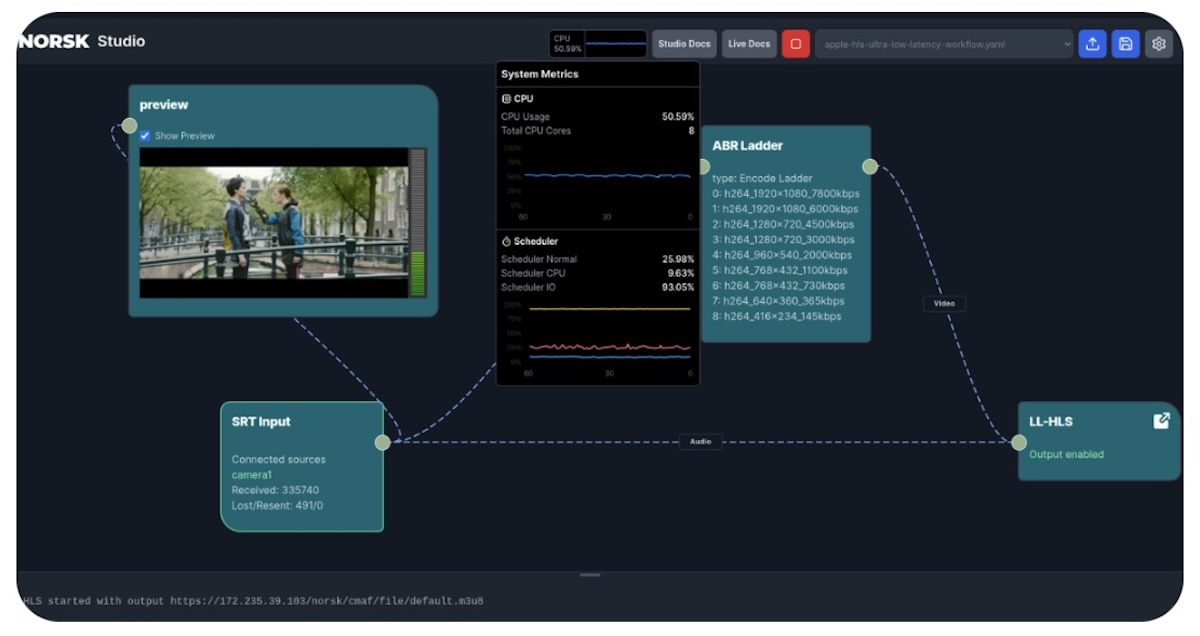Click the save workflow icon
Viewport: 1200px width, 636px height.
pyautogui.click(x=1125, y=44)
